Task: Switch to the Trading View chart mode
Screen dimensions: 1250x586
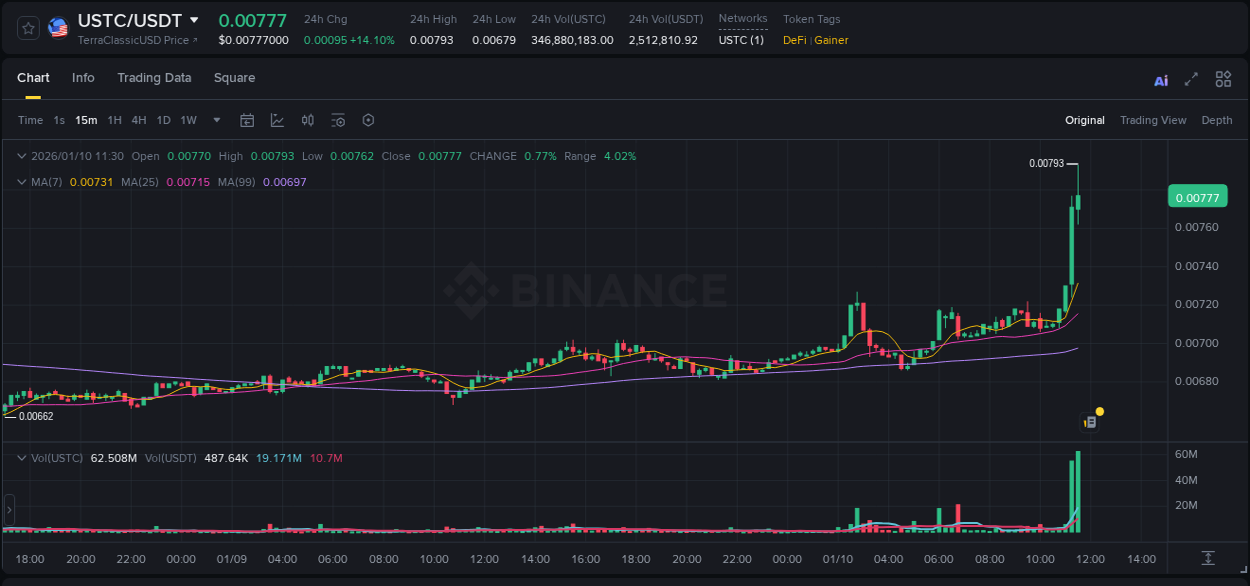Action: point(1153,120)
